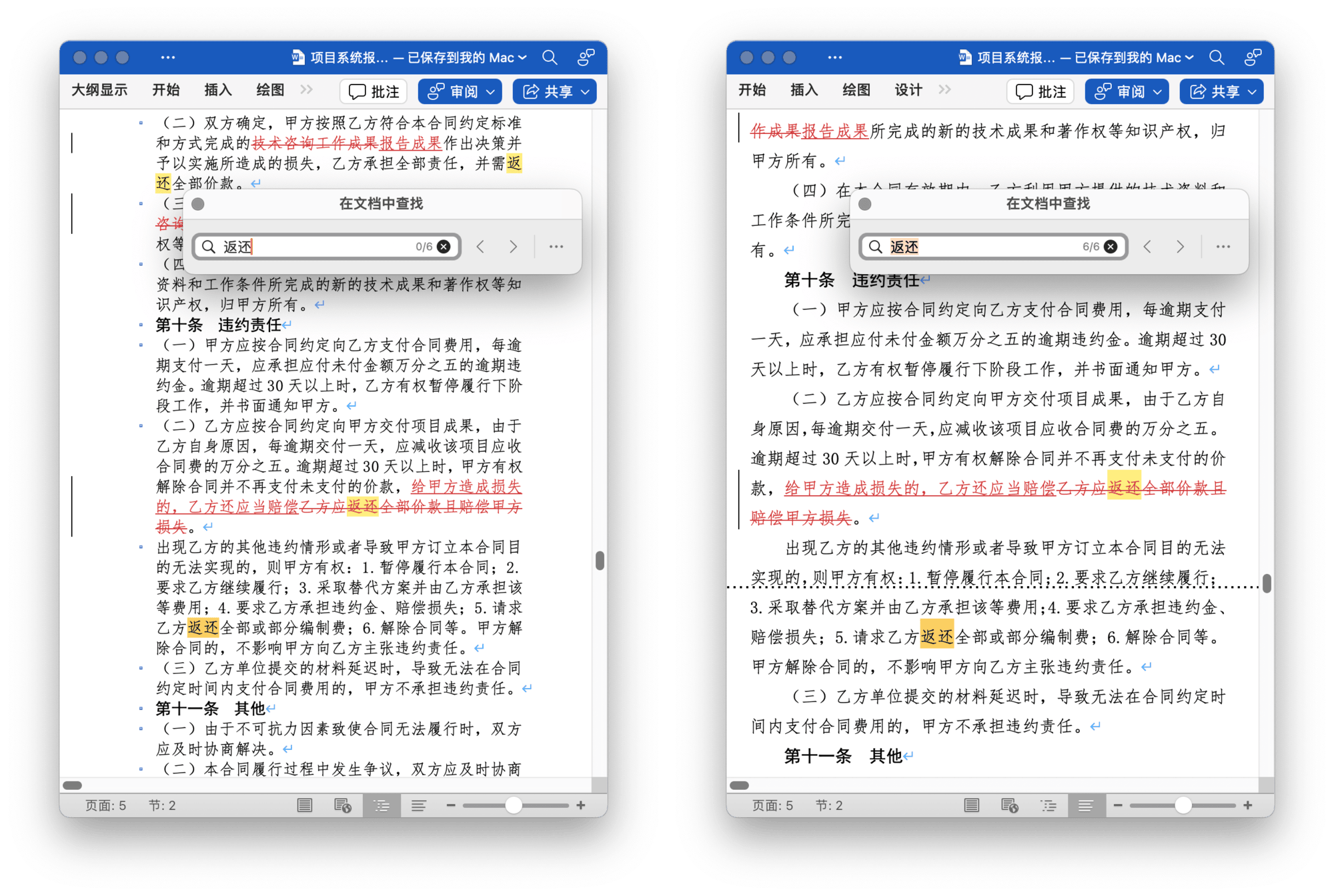Clear the search field in the right find panel
Viewport: 1334px width, 896px height.
tap(1111, 247)
